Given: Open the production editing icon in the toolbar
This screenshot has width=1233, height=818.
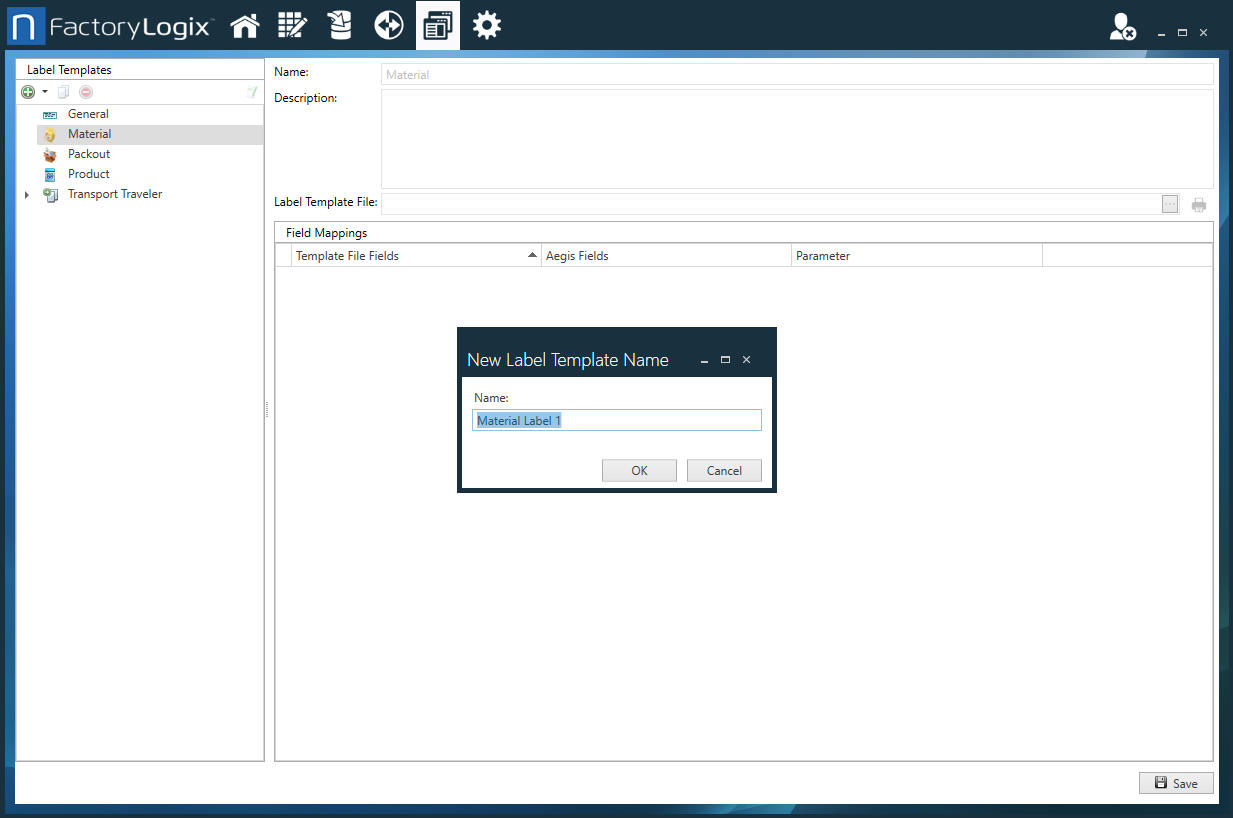Looking at the screenshot, I should 292,25.
